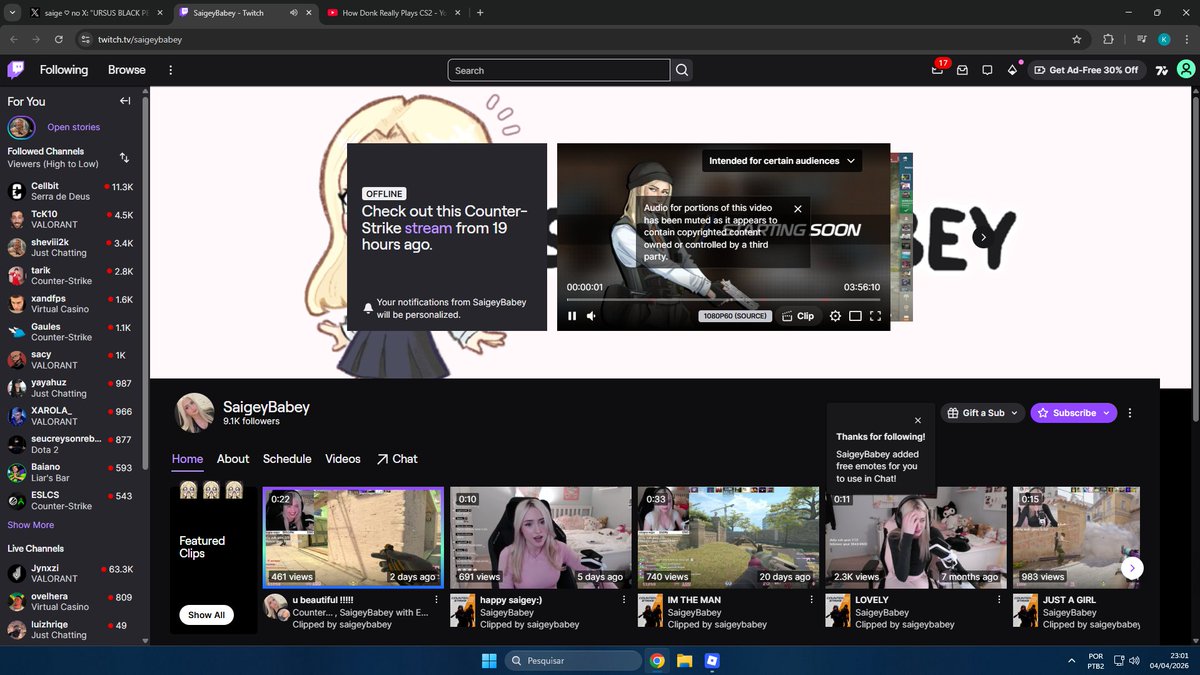This screenshot has width=1200, height=675.
Task: Open the Twitch inbox notifications icon
Action: pos(962,70)
